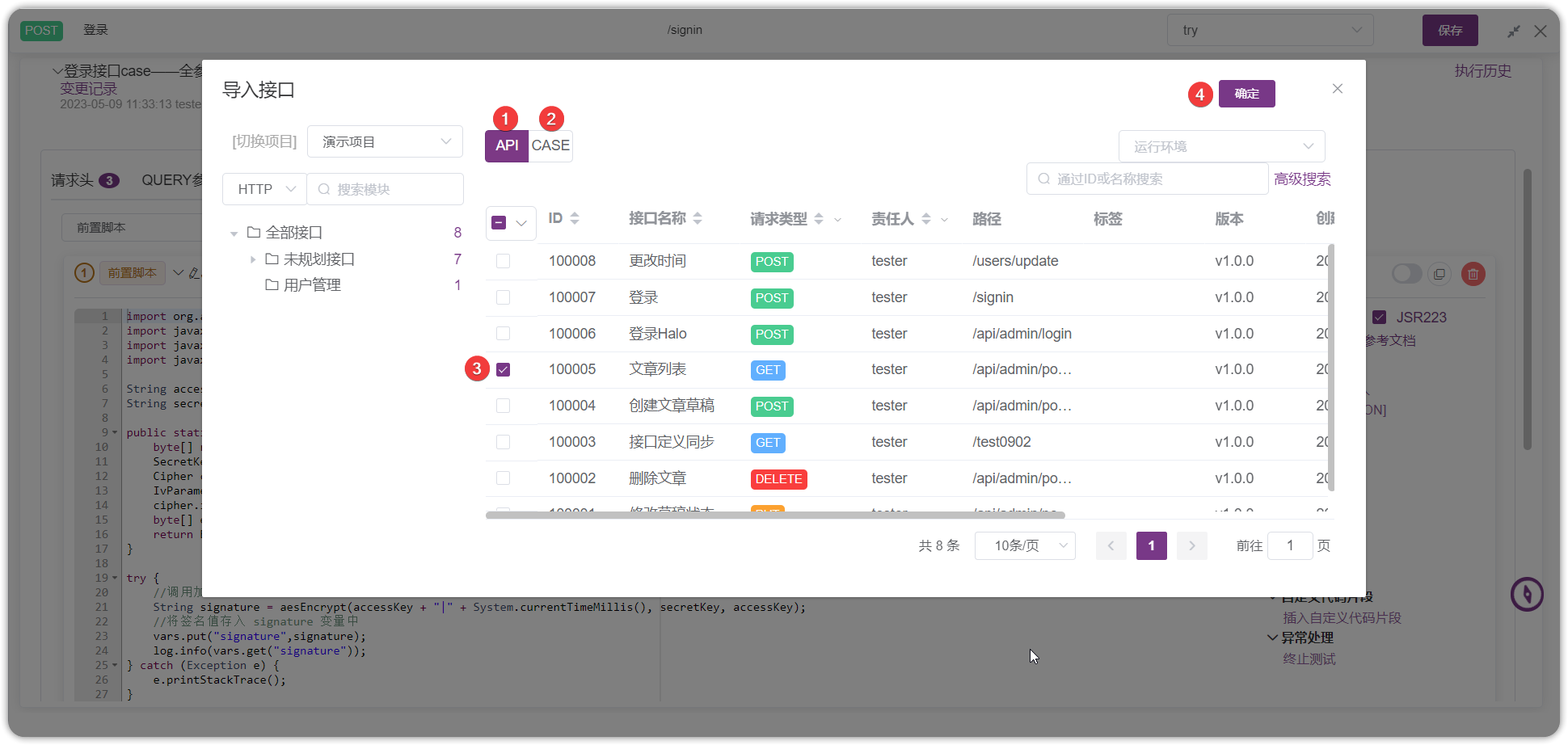1568x745 pixels.
Task: Open the 演示项目 project dropdown
Action: 385,141
